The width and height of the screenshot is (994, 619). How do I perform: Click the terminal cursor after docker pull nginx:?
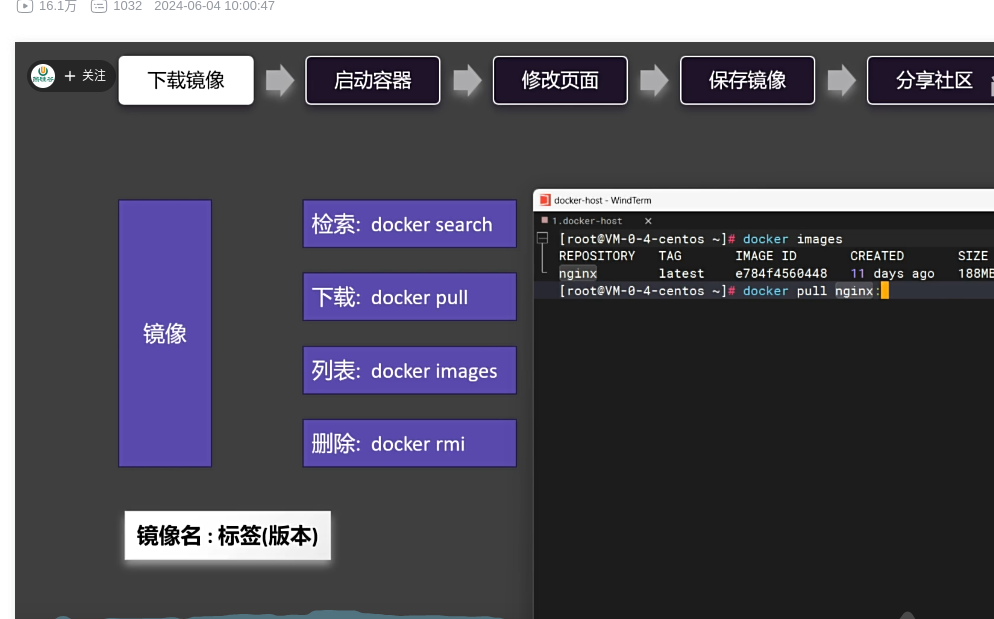[885, 291]
